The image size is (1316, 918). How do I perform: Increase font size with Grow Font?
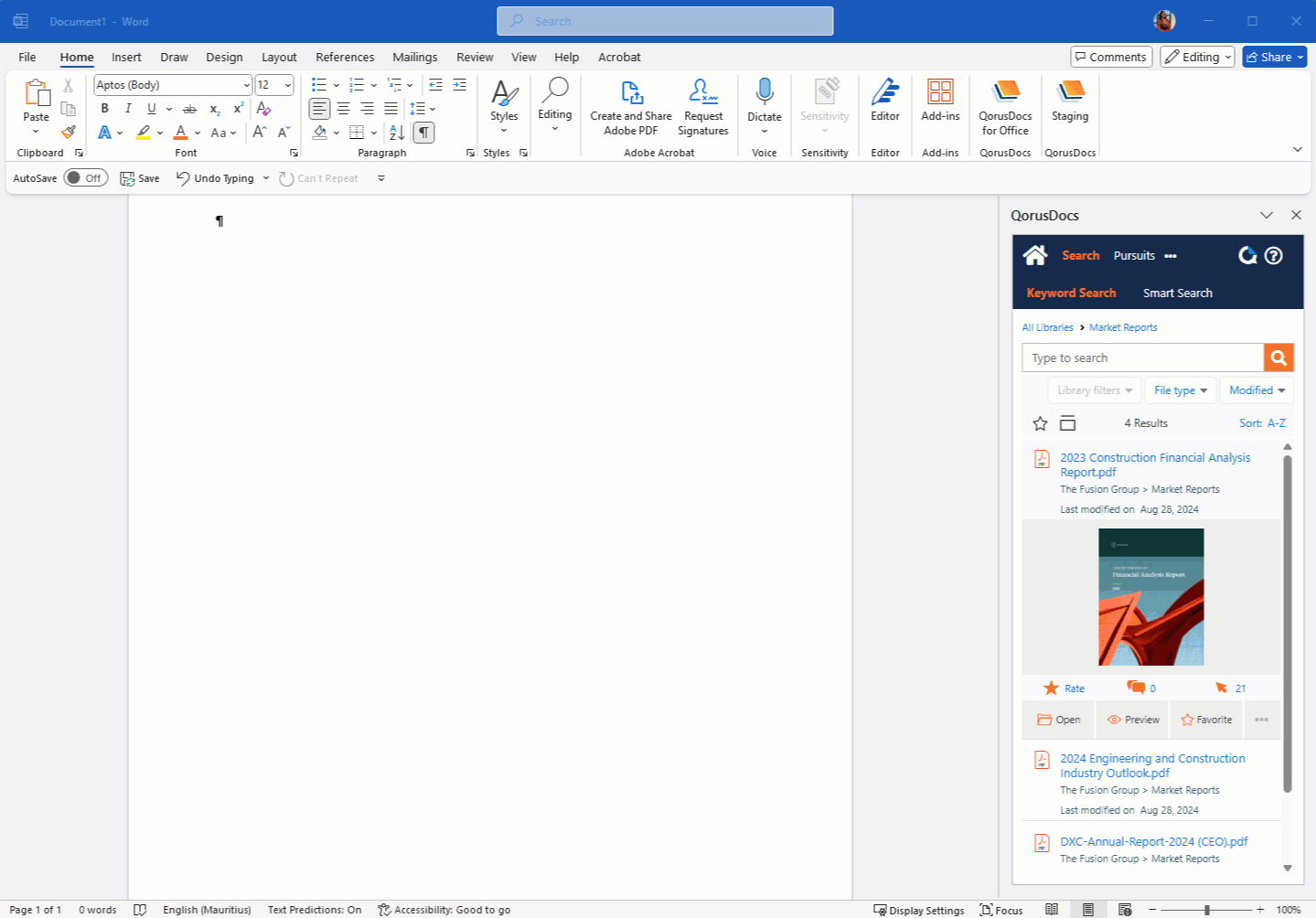[x=260, y=133]
